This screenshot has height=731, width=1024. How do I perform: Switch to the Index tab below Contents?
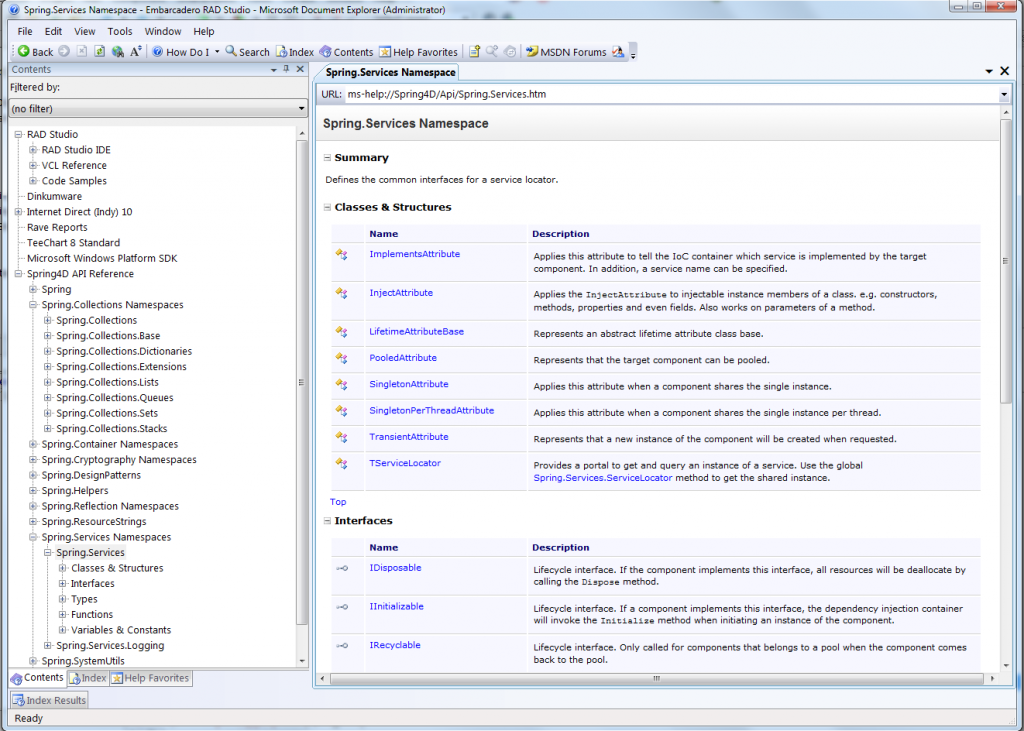[x=88, y=677]
